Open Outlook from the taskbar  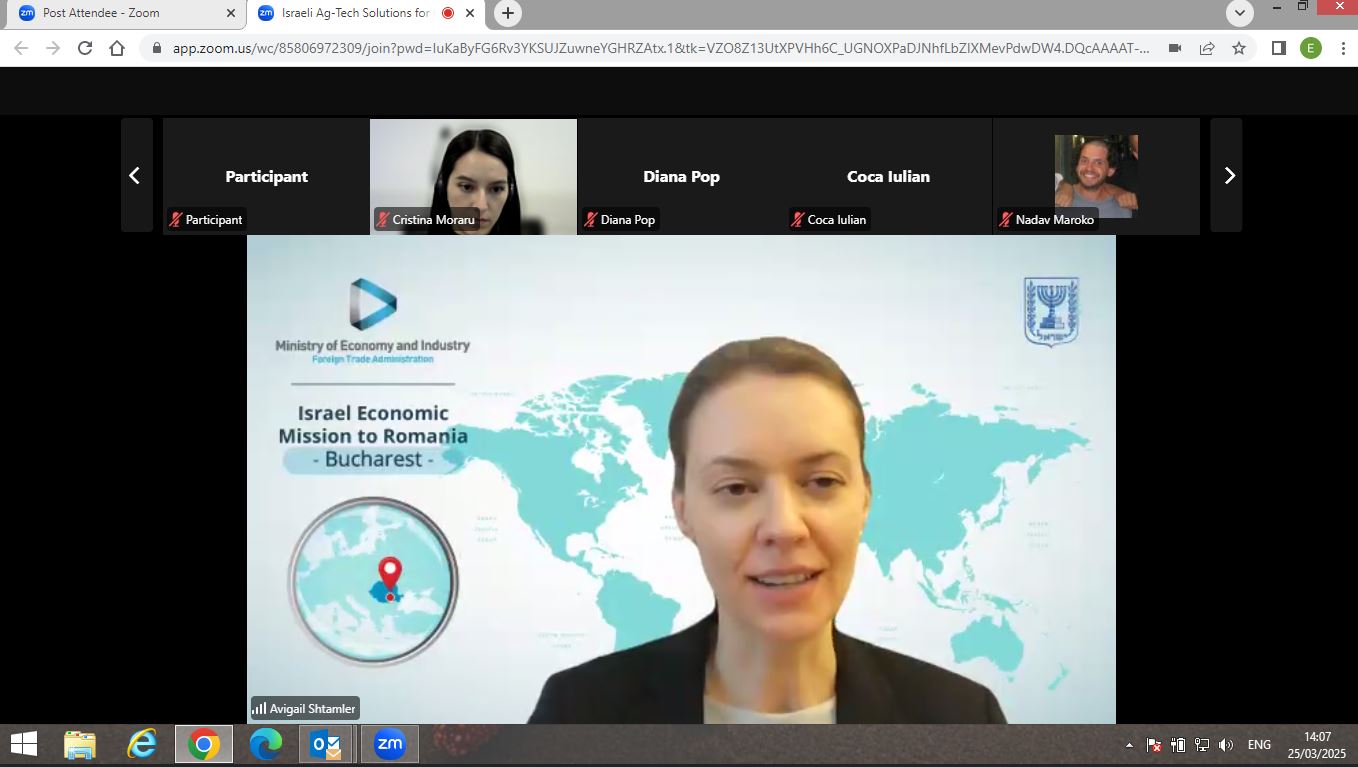326,744
